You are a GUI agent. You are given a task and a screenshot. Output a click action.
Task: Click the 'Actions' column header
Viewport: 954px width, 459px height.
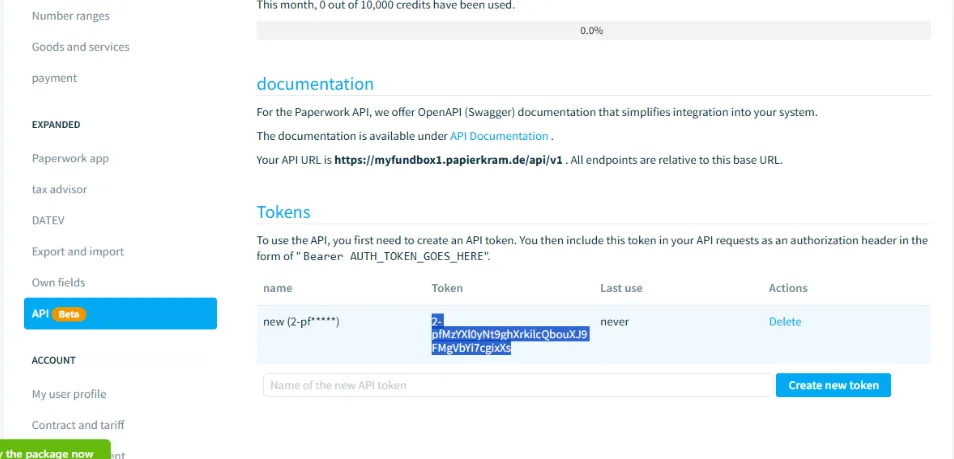788,288
